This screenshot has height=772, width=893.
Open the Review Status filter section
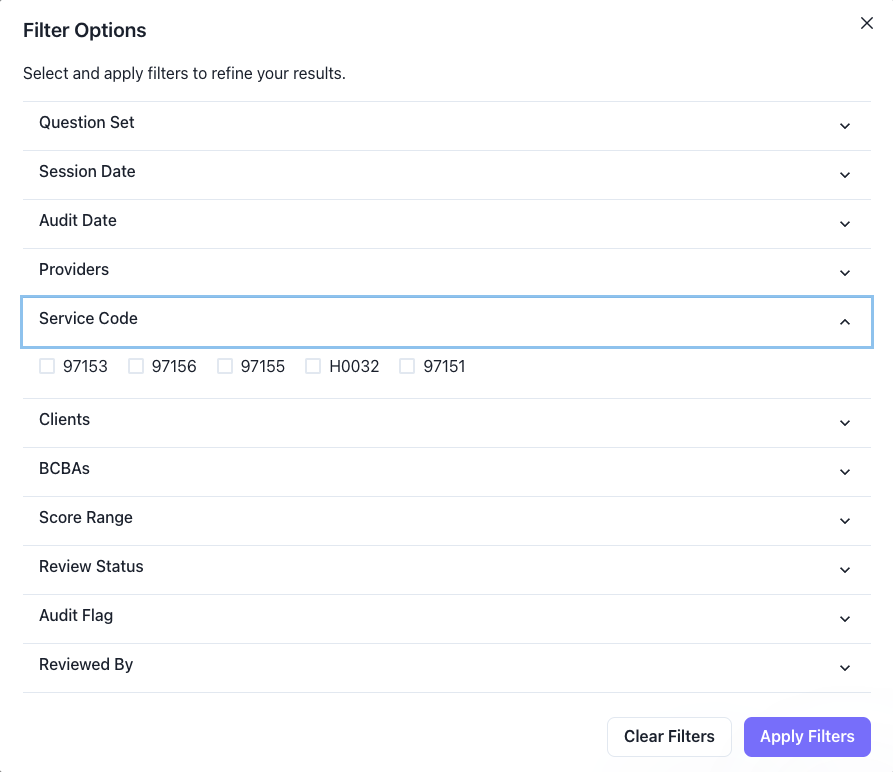(x=446, y=570)
